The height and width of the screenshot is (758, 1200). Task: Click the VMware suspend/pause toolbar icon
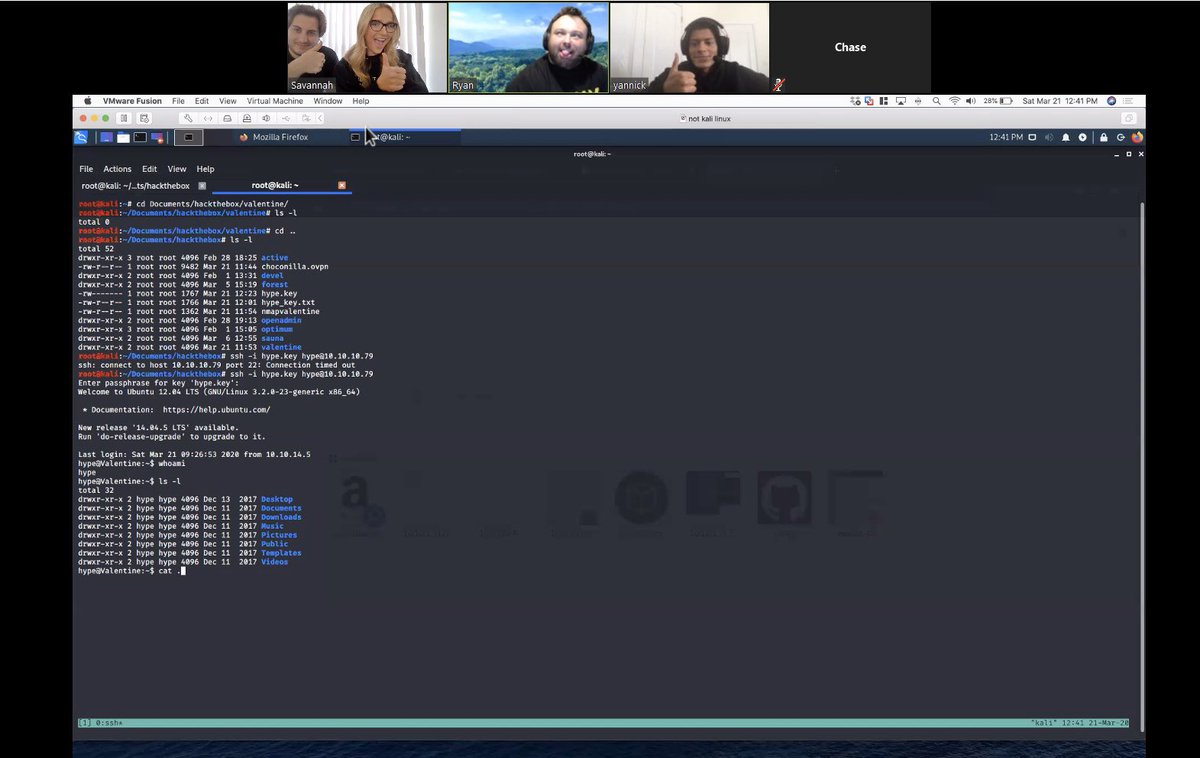tap(124, 118)
